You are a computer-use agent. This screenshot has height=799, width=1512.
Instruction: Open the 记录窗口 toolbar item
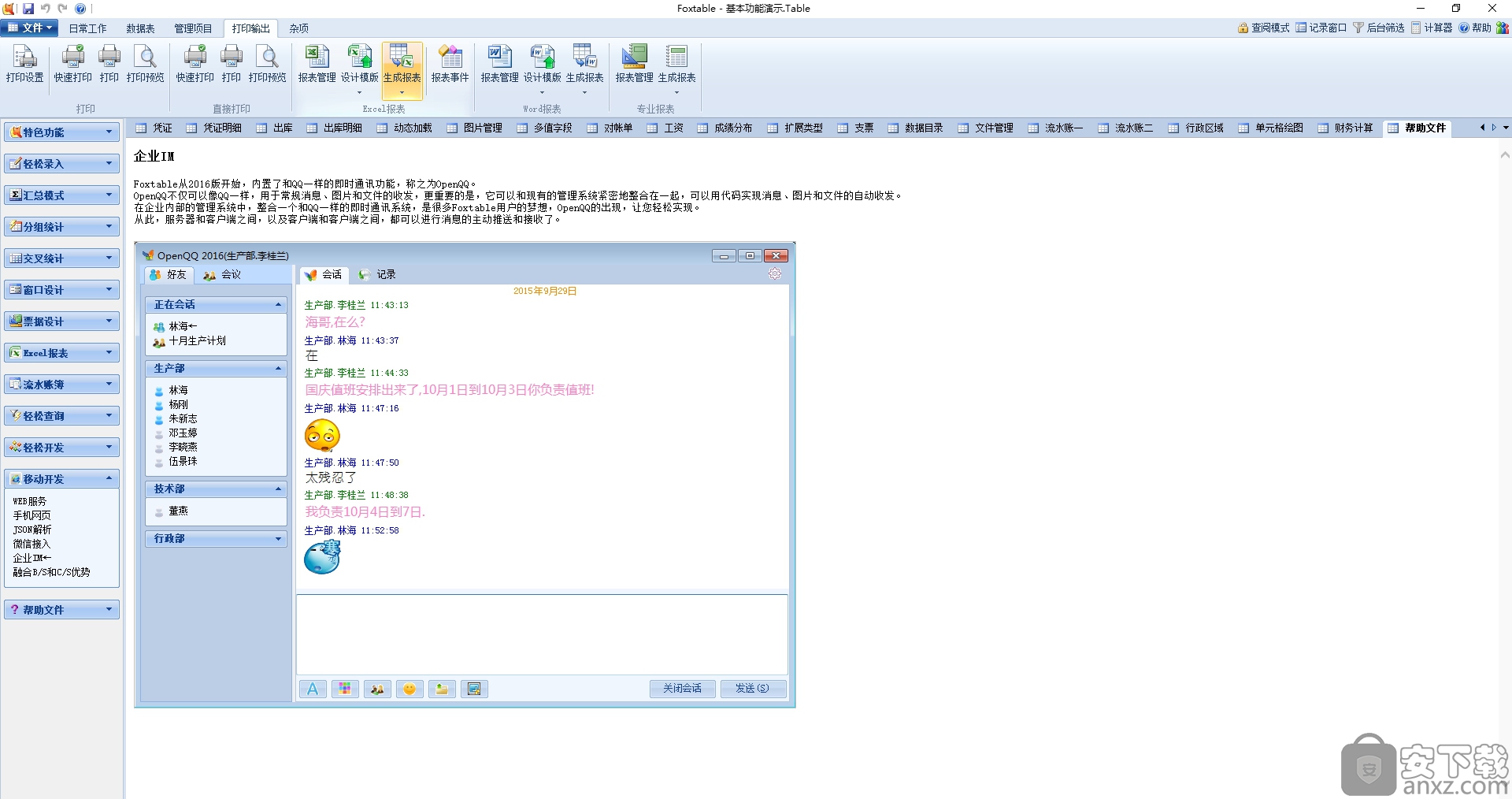tap(1321, 28)
